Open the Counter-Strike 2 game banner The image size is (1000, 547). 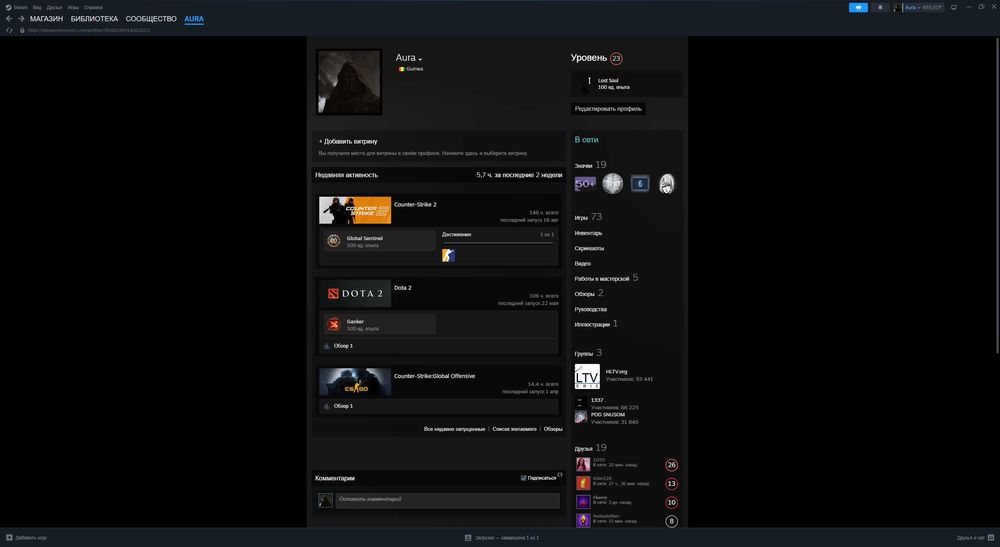355,210
